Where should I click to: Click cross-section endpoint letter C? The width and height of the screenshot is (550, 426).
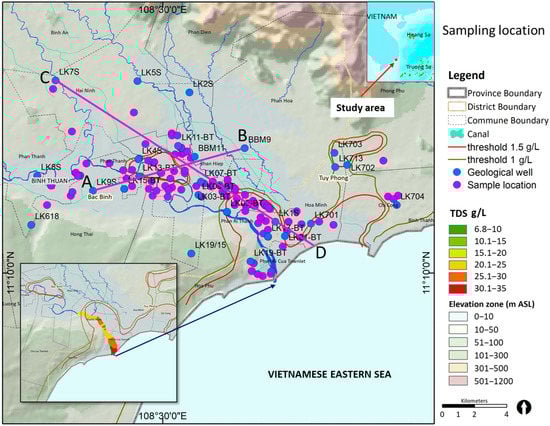click(x=45, y=78)
